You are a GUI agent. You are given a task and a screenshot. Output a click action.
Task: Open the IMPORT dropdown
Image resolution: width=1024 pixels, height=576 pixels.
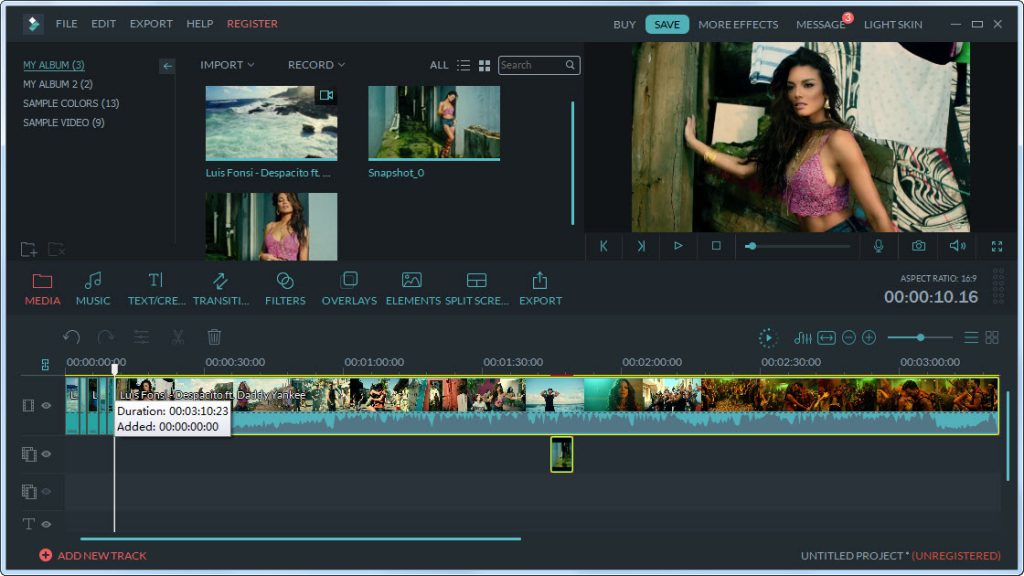pyautogui.click(x=227, y=65)
